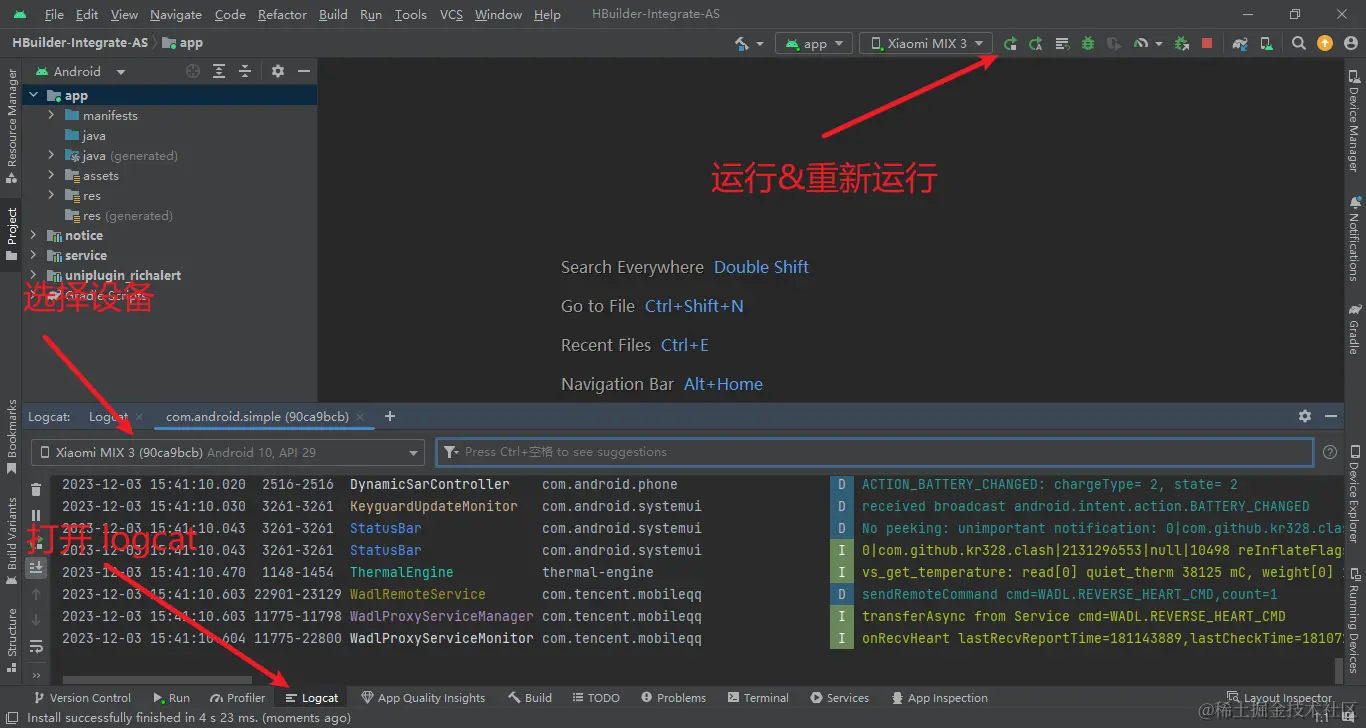Stop the running app with red square

pos(1207,43)
